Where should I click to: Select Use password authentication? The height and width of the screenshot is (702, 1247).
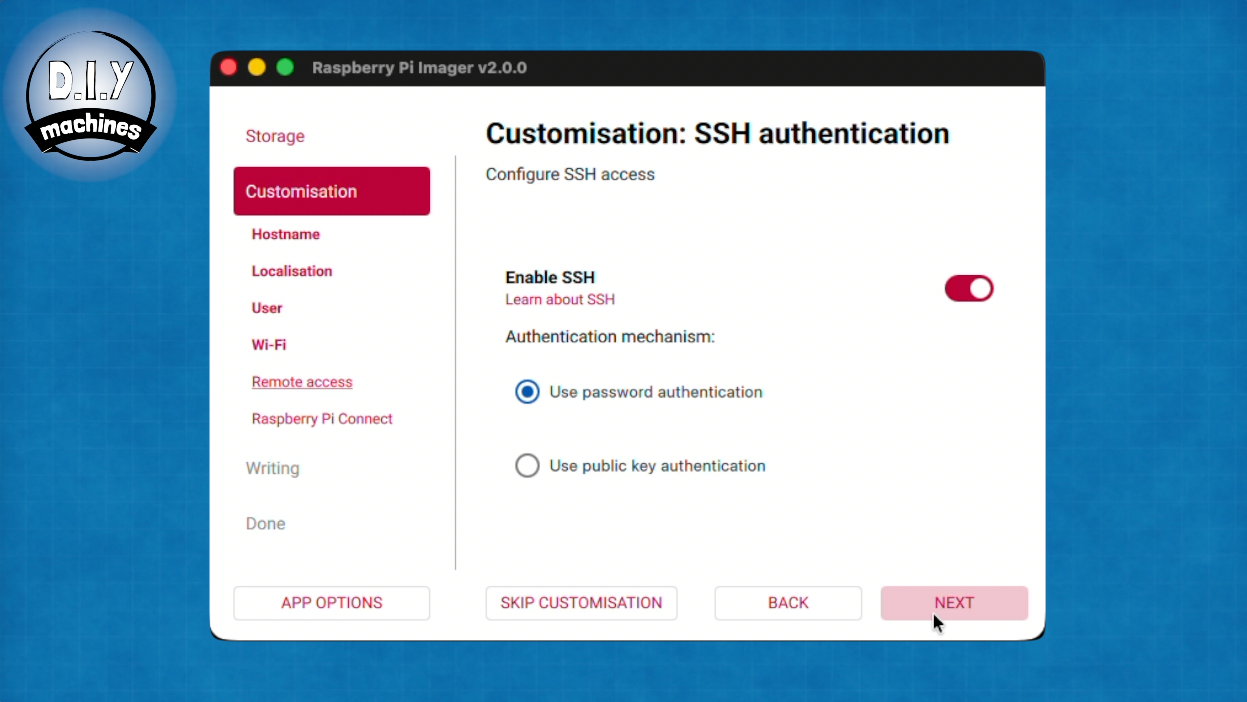coord(527,392)
